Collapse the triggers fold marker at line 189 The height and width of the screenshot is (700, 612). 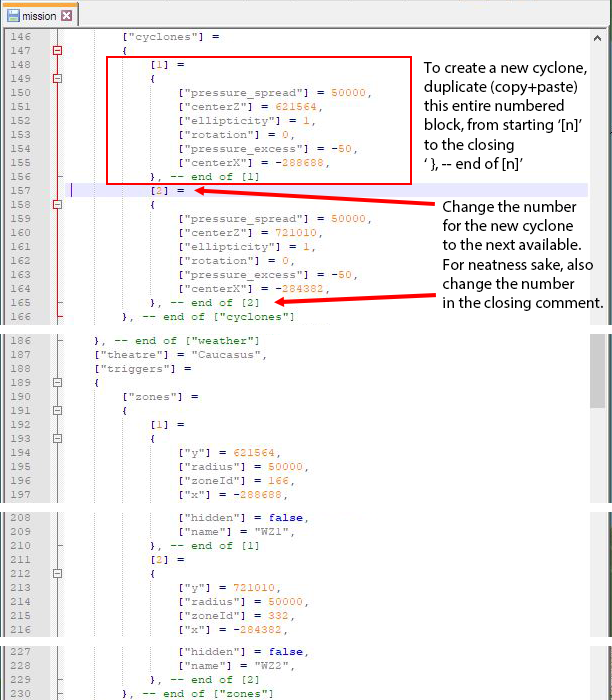(x=57, y=383)
